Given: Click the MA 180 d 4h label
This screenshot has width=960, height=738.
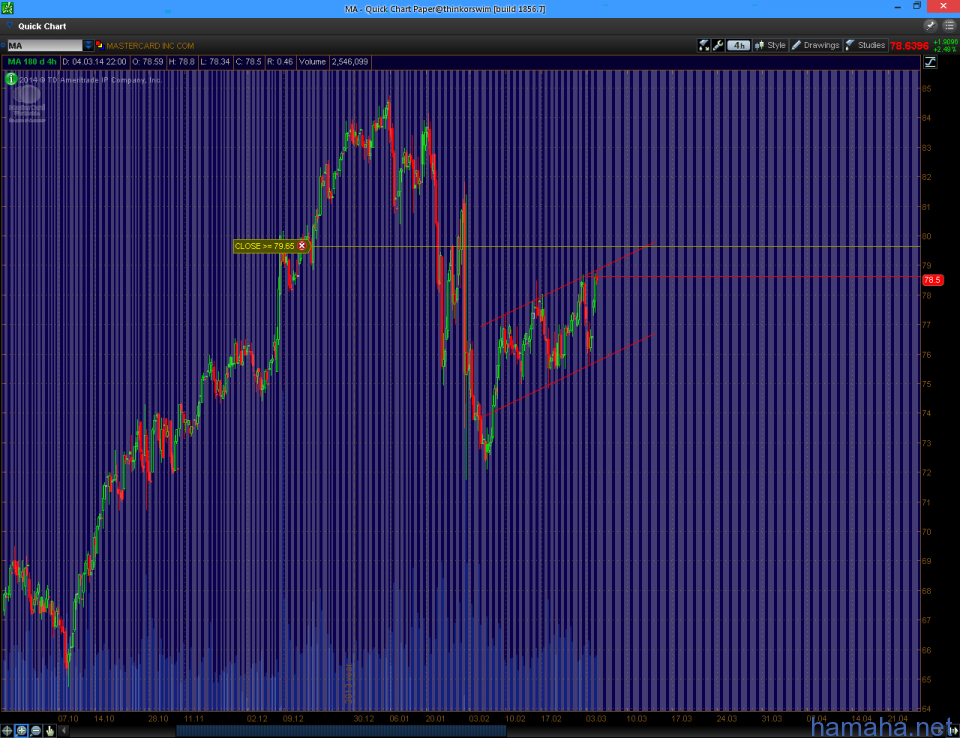Looking at the screenshot, I should pyautogui.click(x=32, y=62).
